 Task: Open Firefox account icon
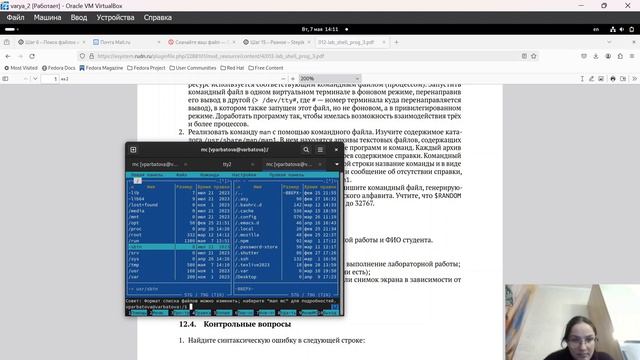click(x=608, y=56)
